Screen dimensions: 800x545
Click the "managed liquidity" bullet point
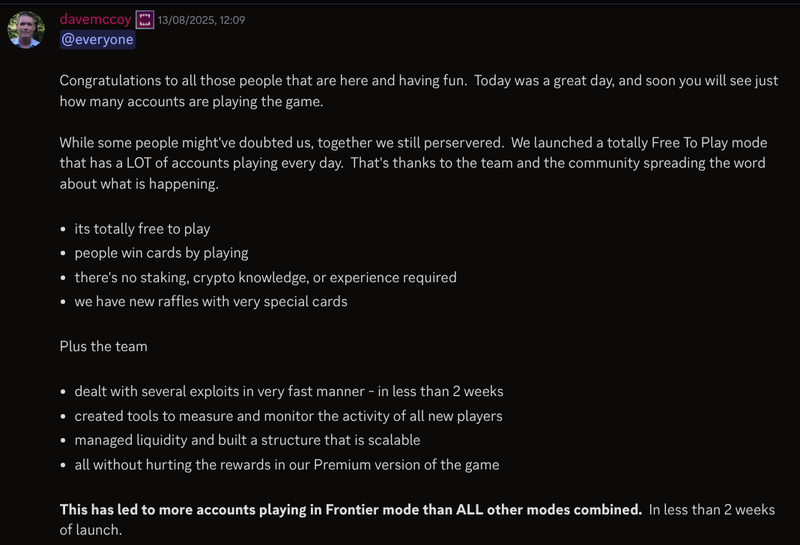pyautogui.click(x=247, y=440)
